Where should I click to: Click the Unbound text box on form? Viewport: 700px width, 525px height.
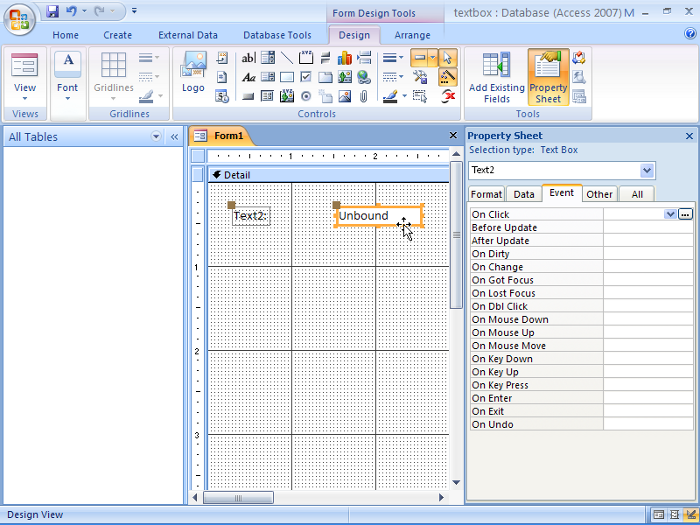pos(379,216)
